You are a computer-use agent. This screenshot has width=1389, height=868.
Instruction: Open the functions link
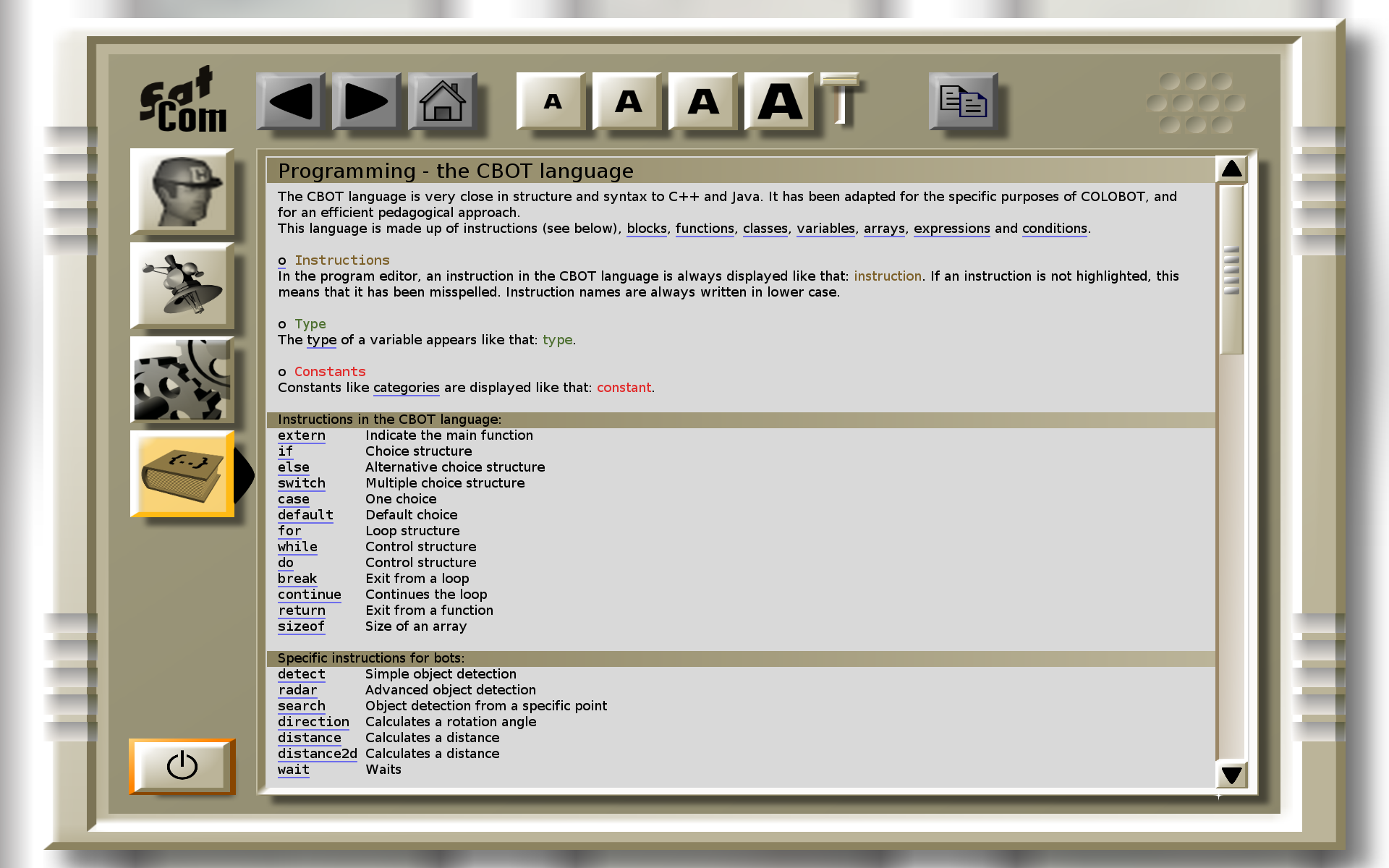coord(705,229)
